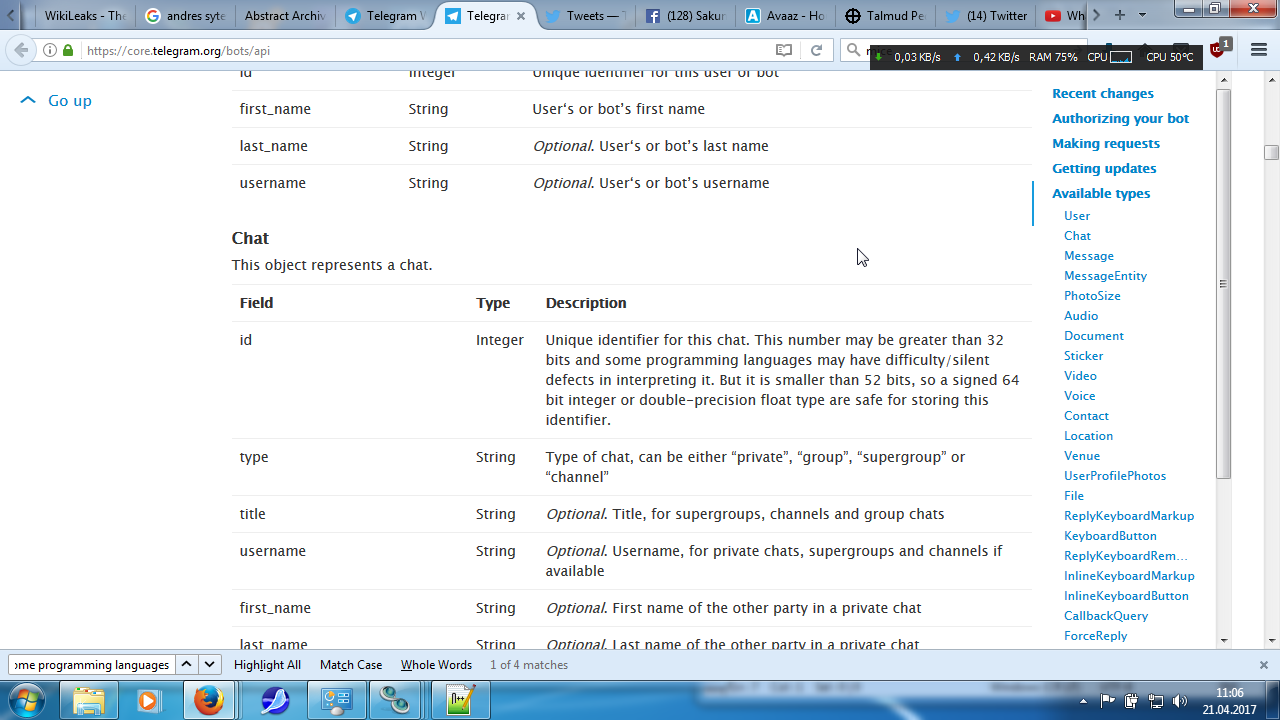Jump to InlineKeyboardMarkup sidebar link
Screen dimensions: 1280x720
pyautogui.click(x=1129, y=576)
